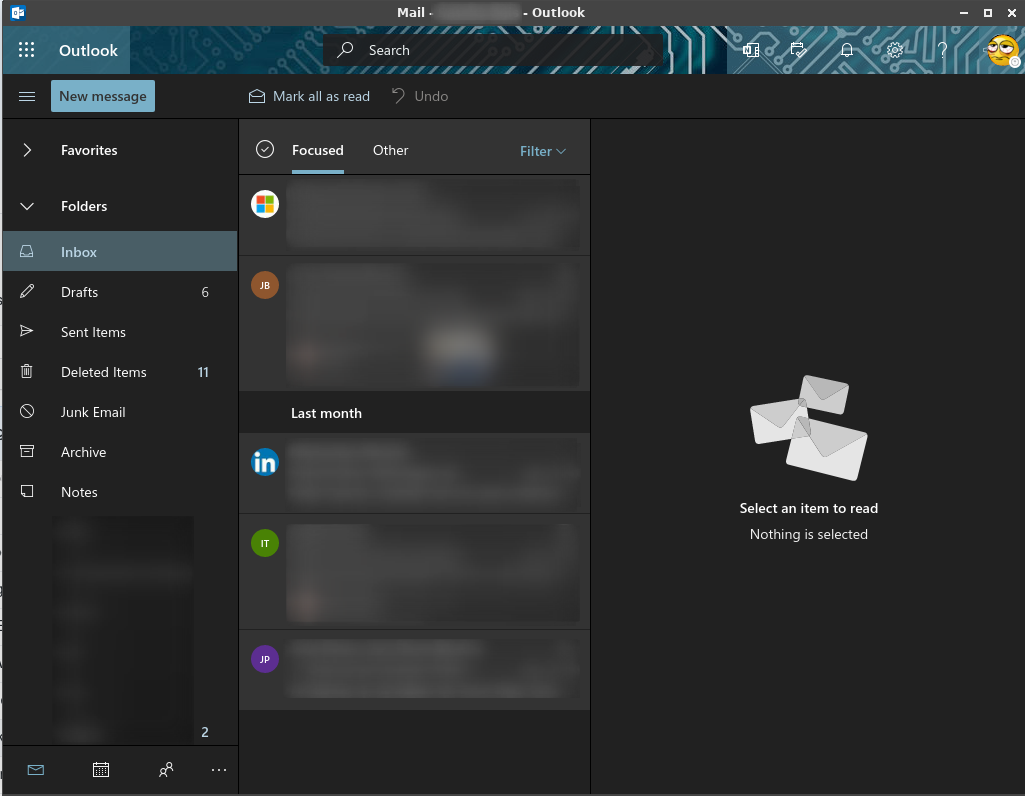The width and height of the screenshot is (1025, 796).
Task: Open the Help question mark
Action: (942, 50)
